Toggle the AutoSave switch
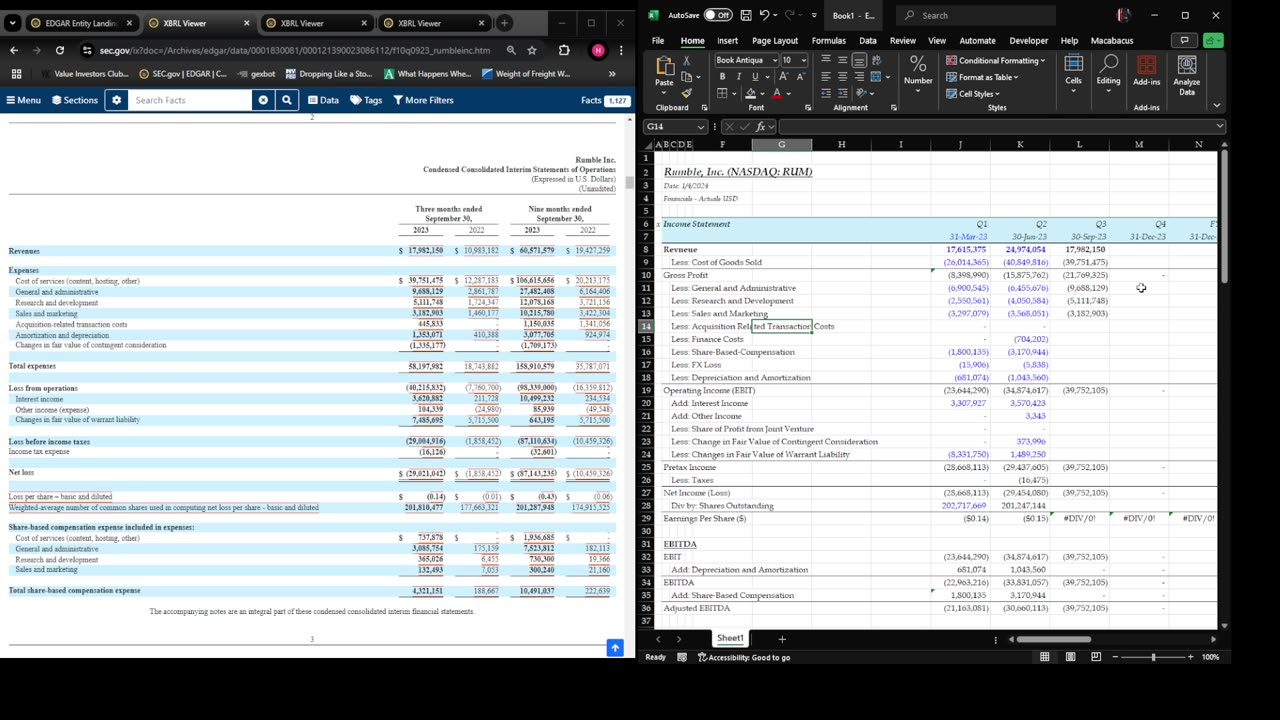The width and height of the screenshot is (1280, 720). pyautogui.click(x=717, y=15)
